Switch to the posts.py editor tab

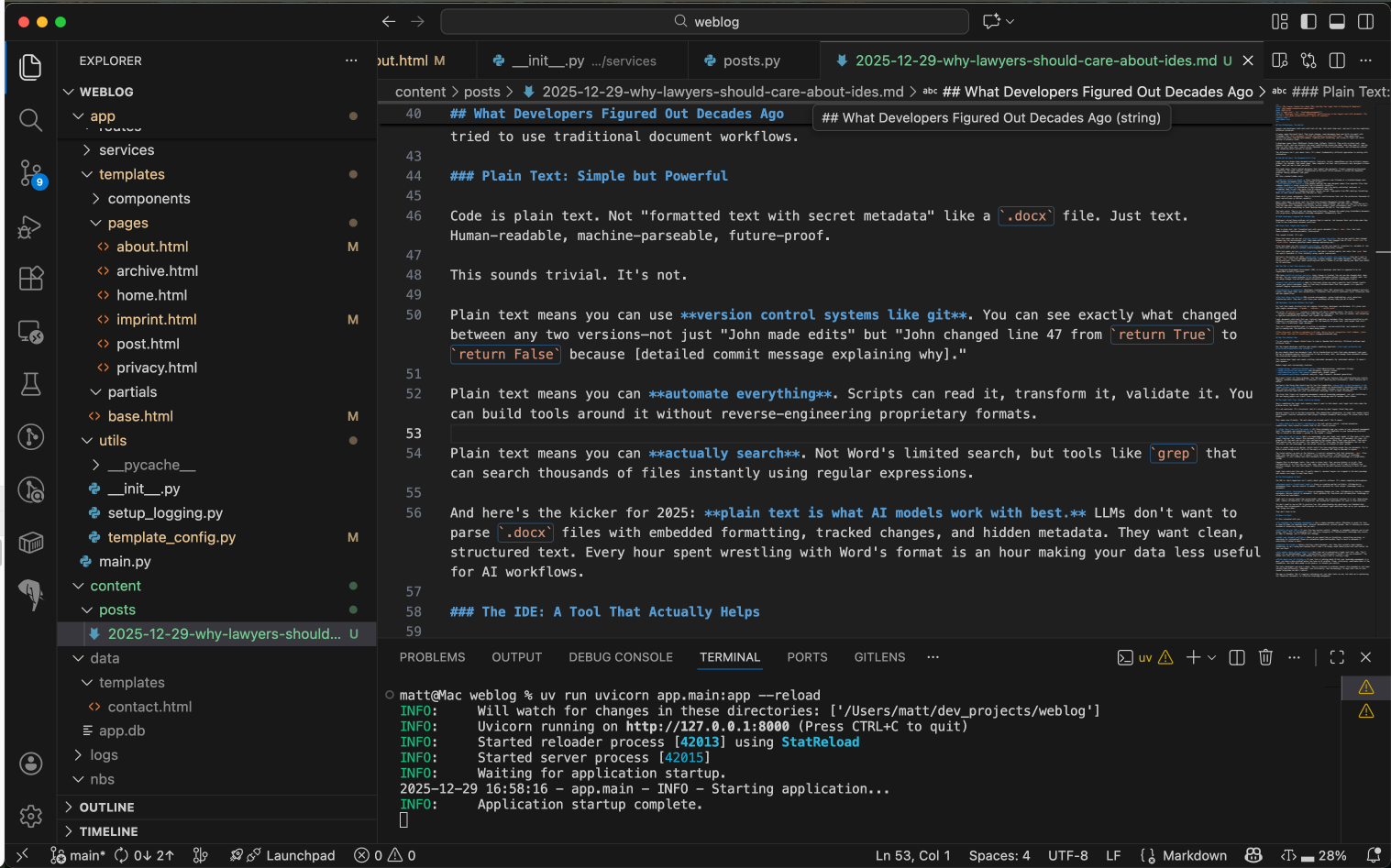tap(752, 60)
